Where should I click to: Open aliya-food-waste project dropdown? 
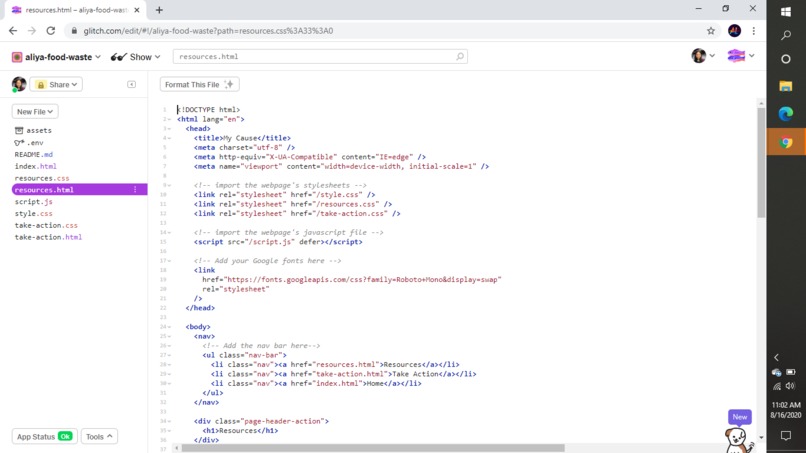click(x=57, y=57)
